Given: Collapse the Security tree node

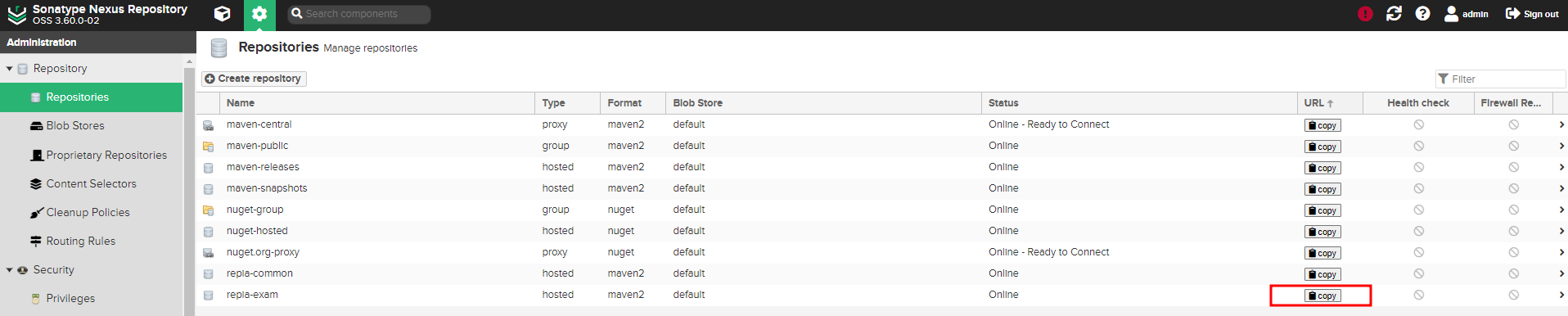Looking at the screenshot, I should pyautogui.click(x=10, y=270).
